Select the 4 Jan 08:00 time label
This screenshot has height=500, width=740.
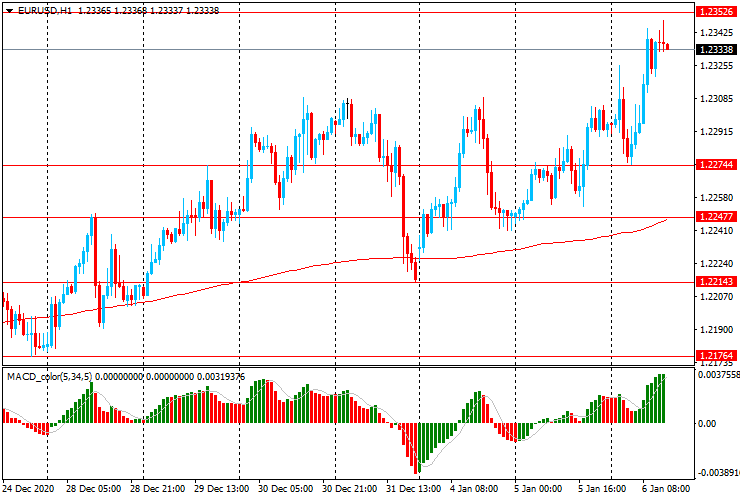(474, 488)
